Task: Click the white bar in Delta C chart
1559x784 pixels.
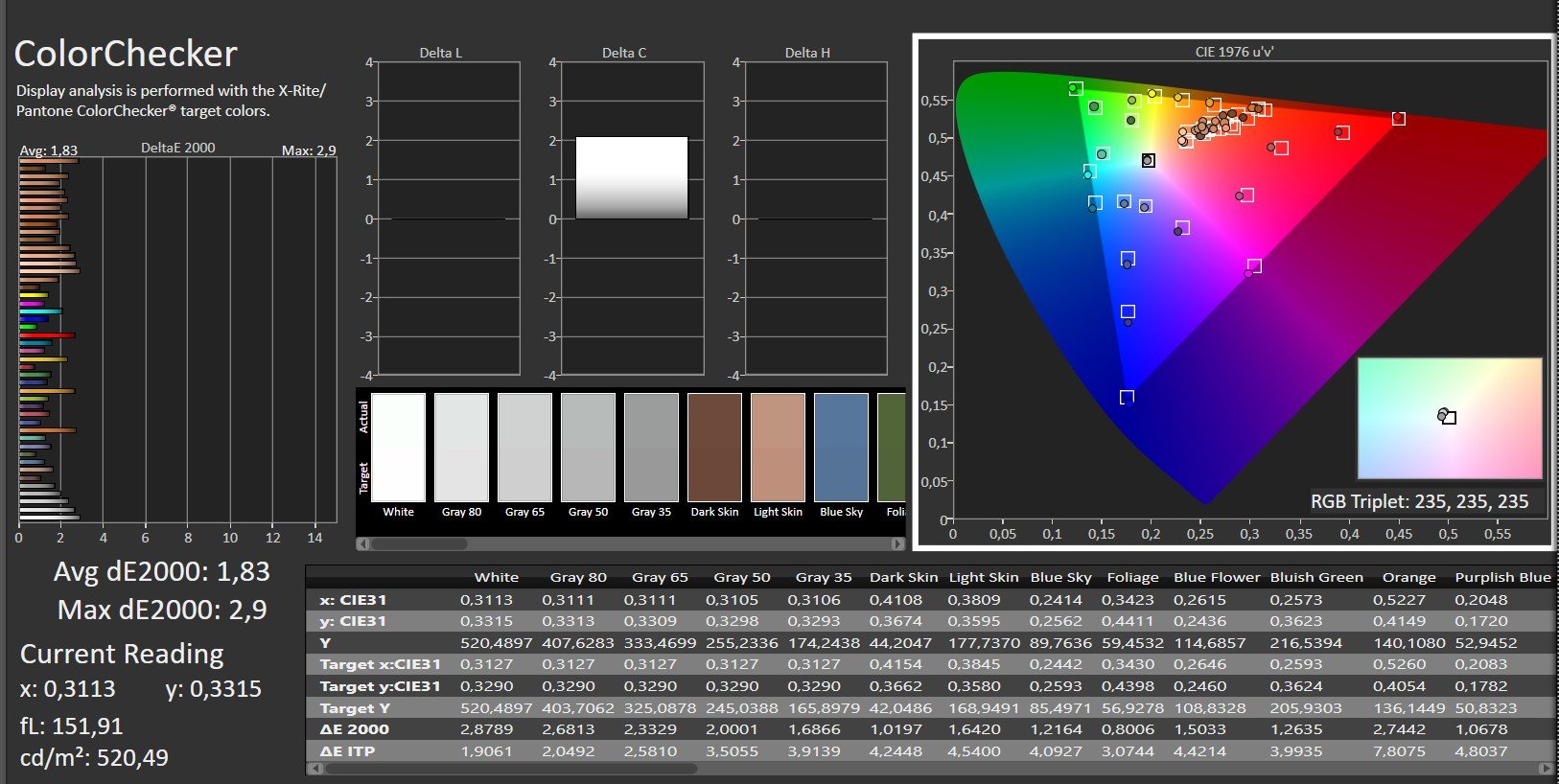Action: [x=631, y=177]
